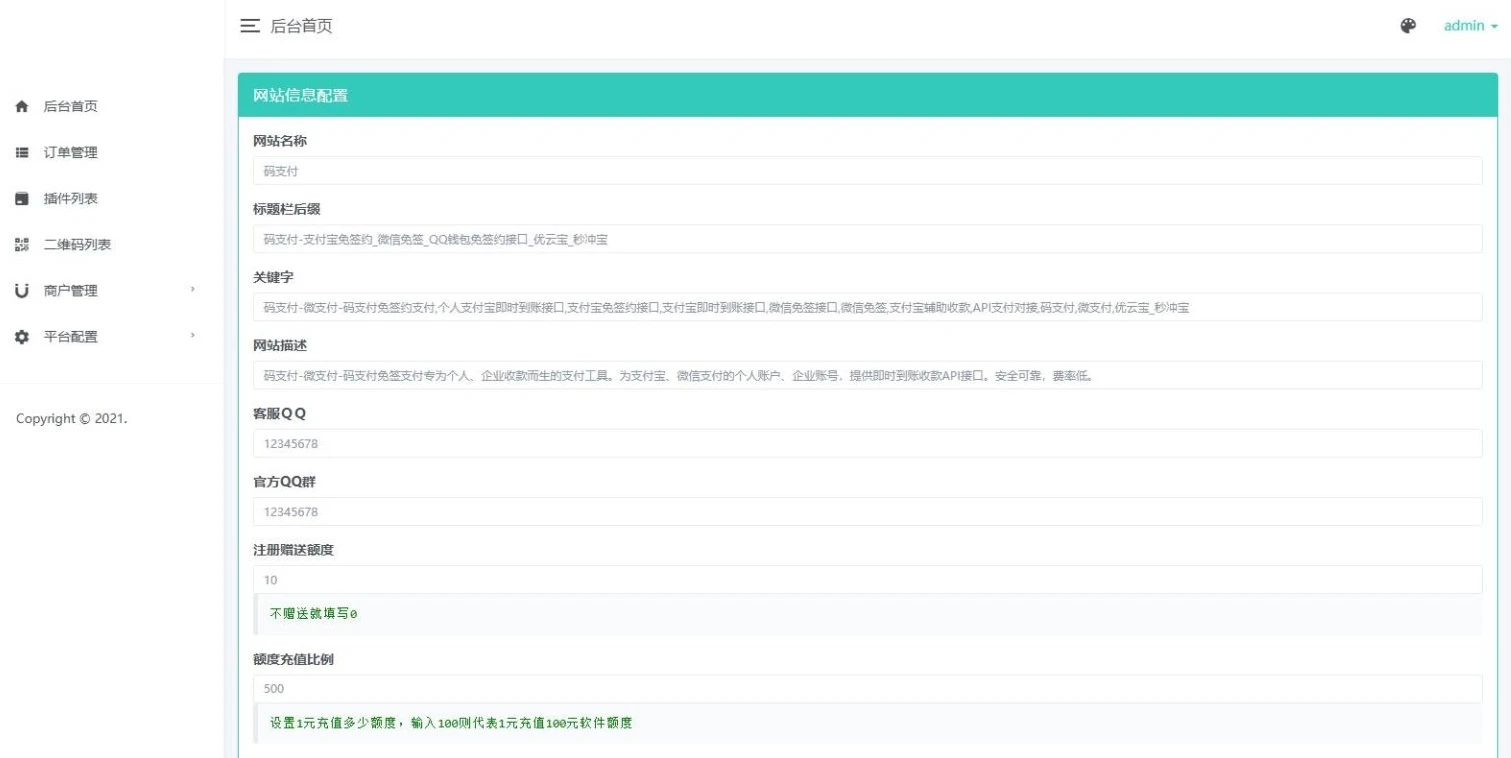Open the admin user dropdown
The height and width of the screenshot is (758, 1511).
(1470, 26)
